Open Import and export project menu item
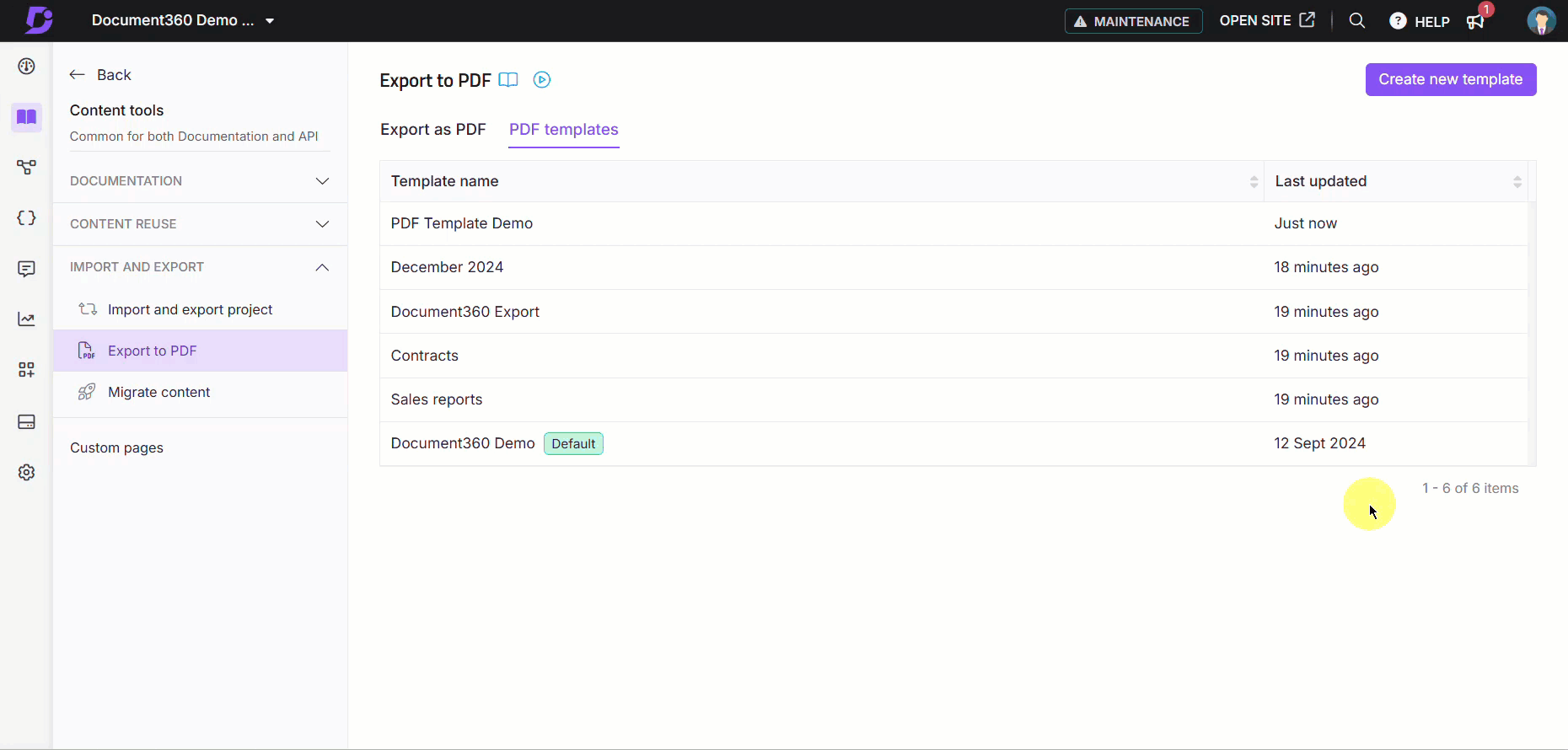 coord(200,309)
